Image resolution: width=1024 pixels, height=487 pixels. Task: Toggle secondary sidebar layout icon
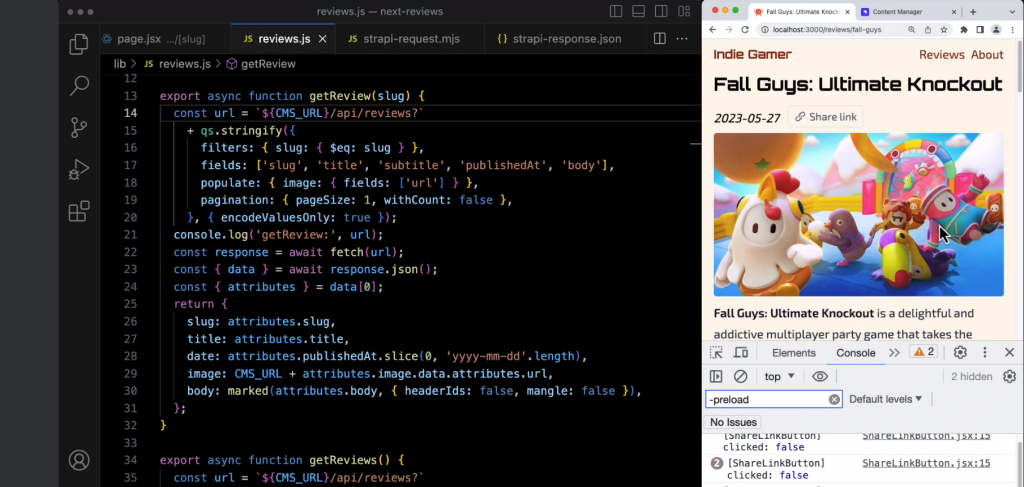pos(661,11)
